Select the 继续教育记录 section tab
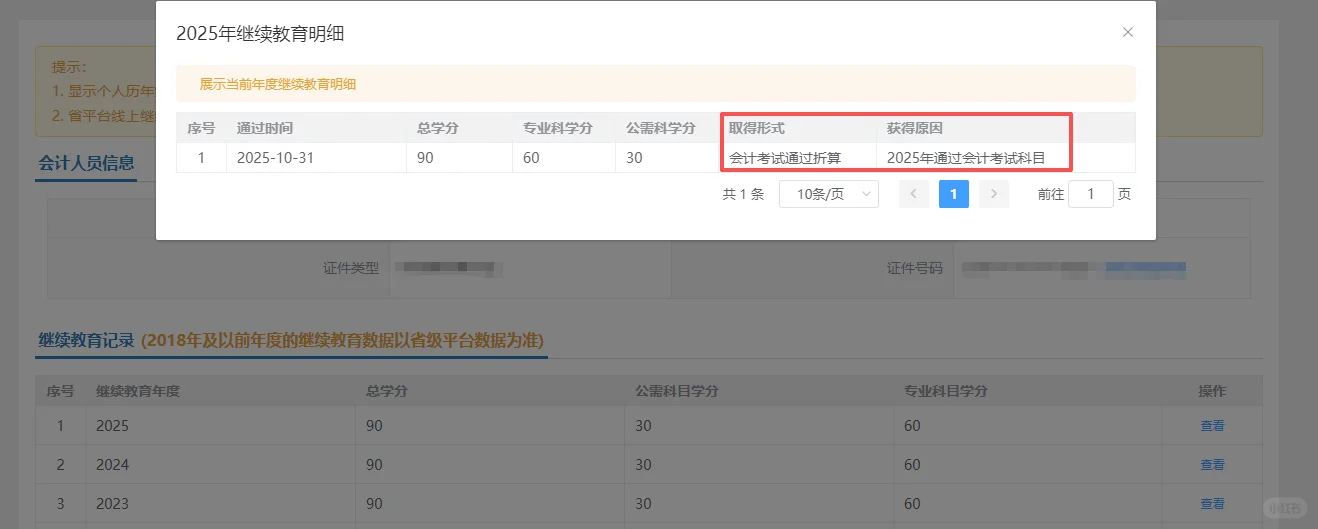The height and width of the screenshot is (529, 1318). [86, 340]
